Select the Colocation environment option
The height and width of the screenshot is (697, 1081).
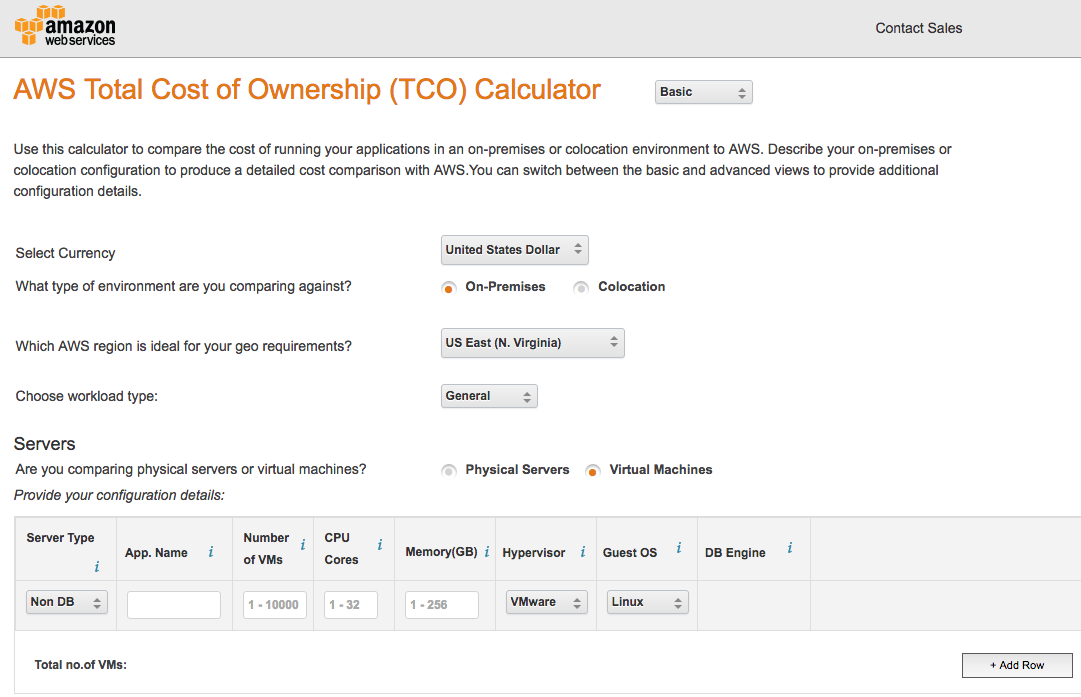[x=581, y=288]
